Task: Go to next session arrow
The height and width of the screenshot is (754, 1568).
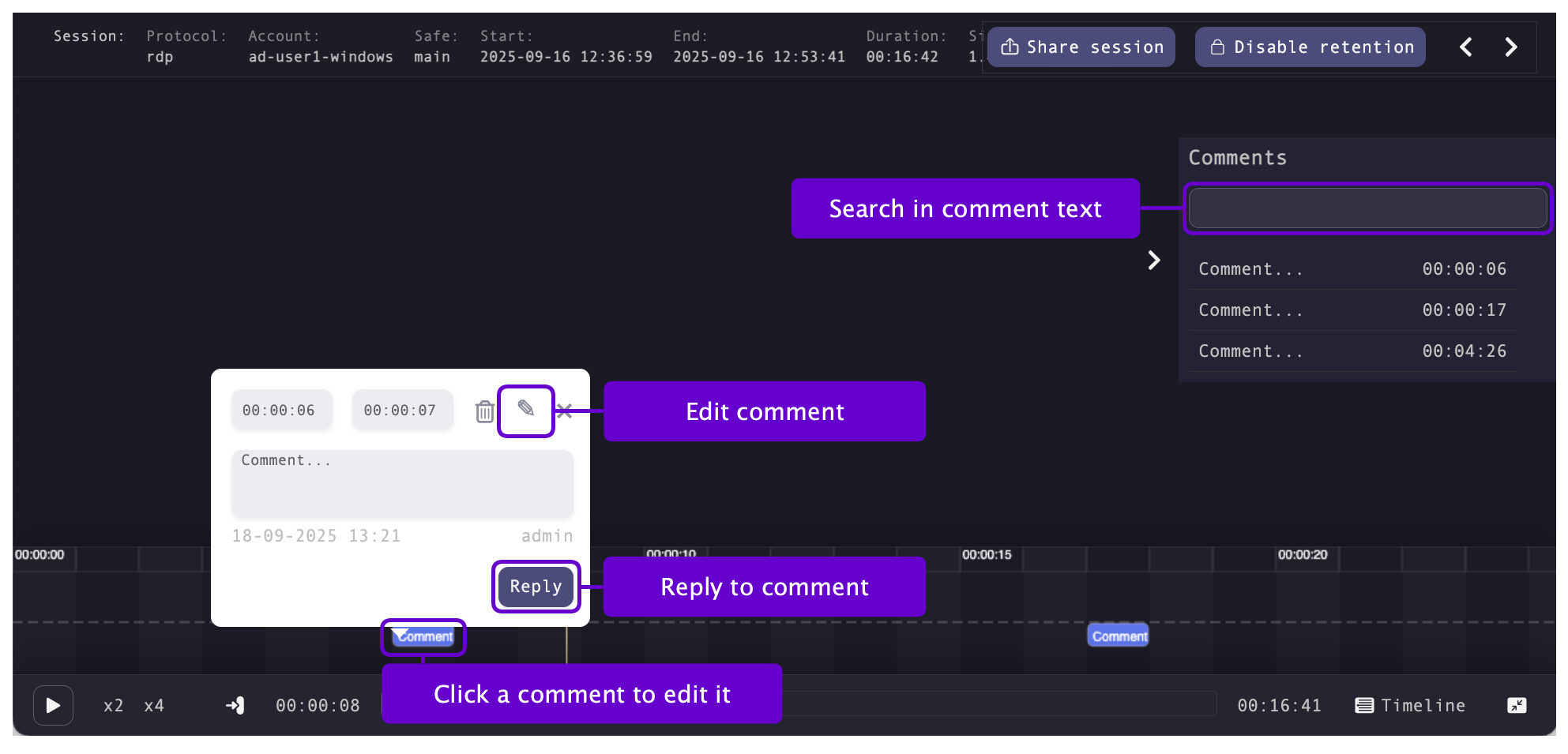Action: pyautogui.click(x=1510, y=47)
